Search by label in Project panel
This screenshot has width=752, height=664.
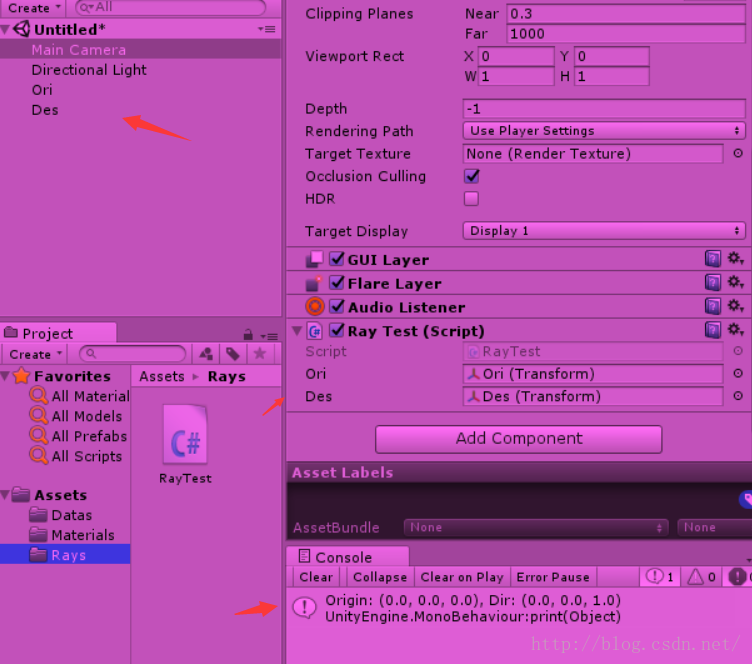click(233, 354)
